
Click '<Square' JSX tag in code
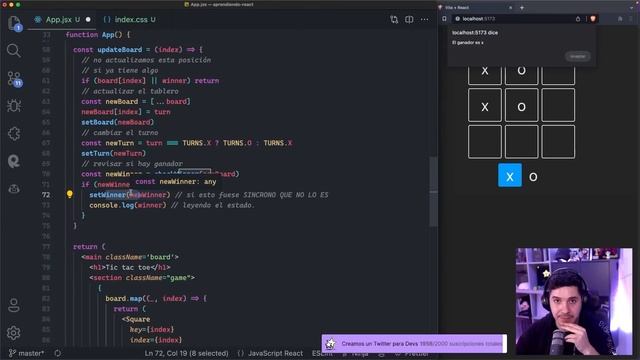pyautogui.click(x=136, y=319)
